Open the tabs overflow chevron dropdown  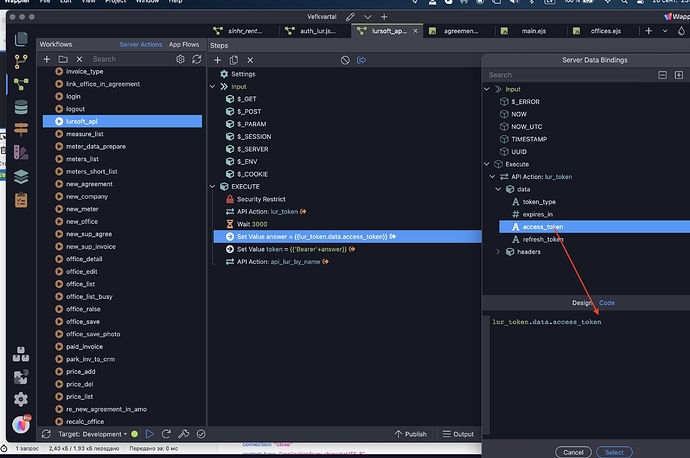[x=665, y=31]
